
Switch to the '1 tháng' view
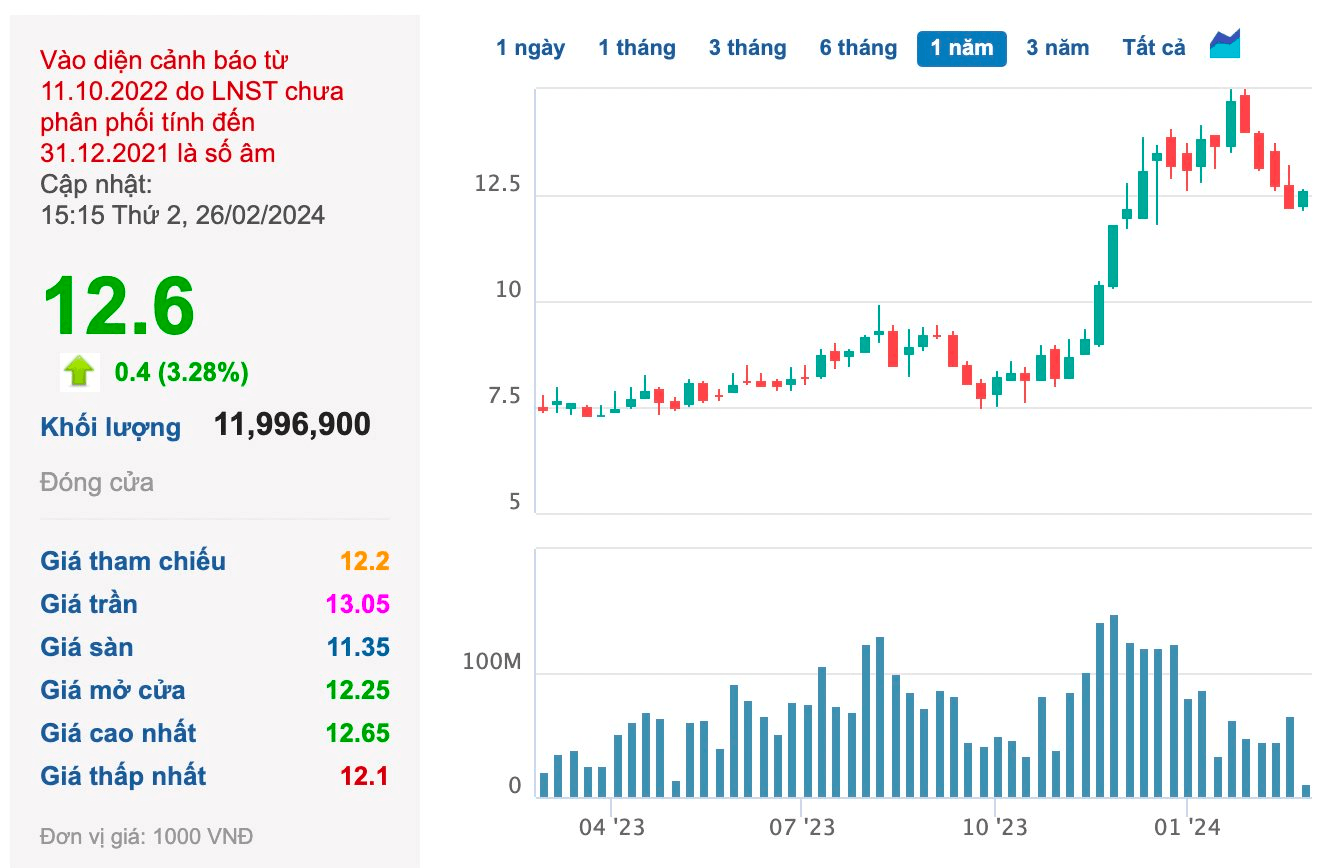pos(638,47)
